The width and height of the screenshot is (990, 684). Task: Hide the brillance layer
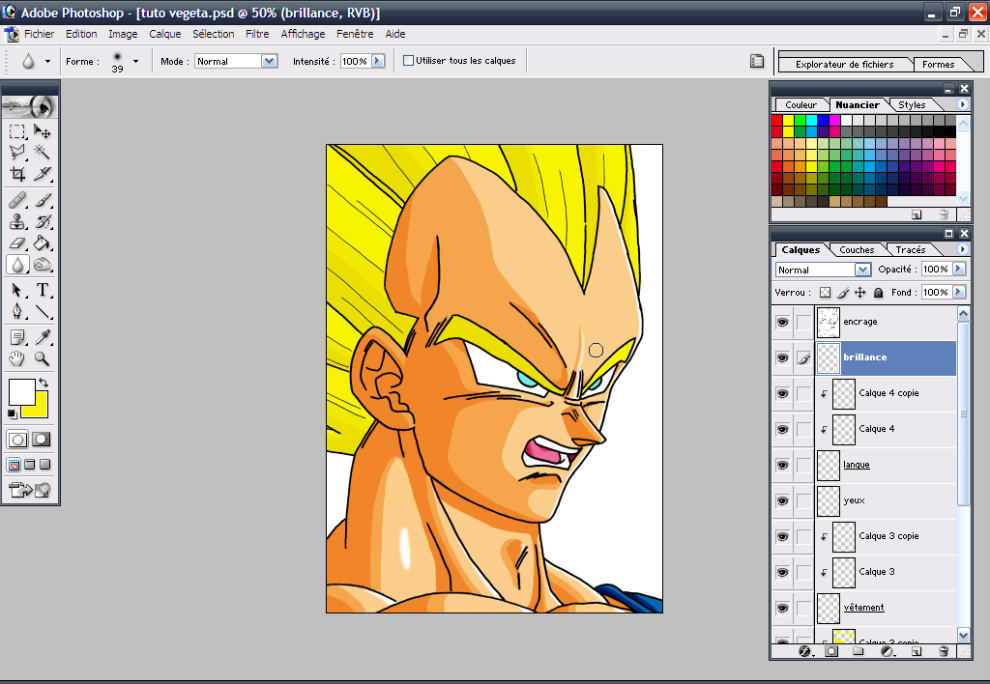pyautogui.click(x=782, y=358)
